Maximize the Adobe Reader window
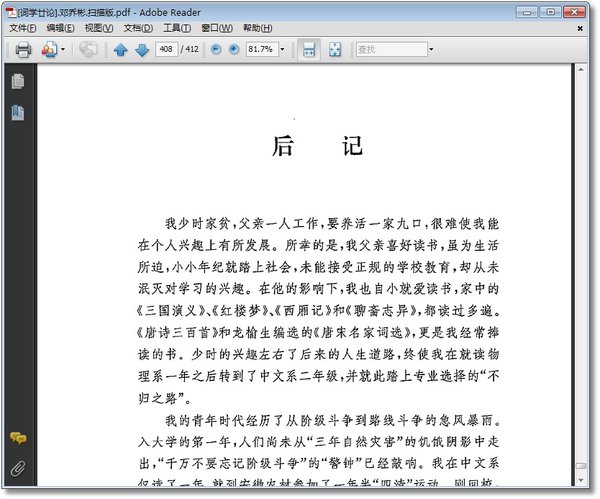Image resolution: width=600 pixels, height=499 pixels. [x=550, y=12]
